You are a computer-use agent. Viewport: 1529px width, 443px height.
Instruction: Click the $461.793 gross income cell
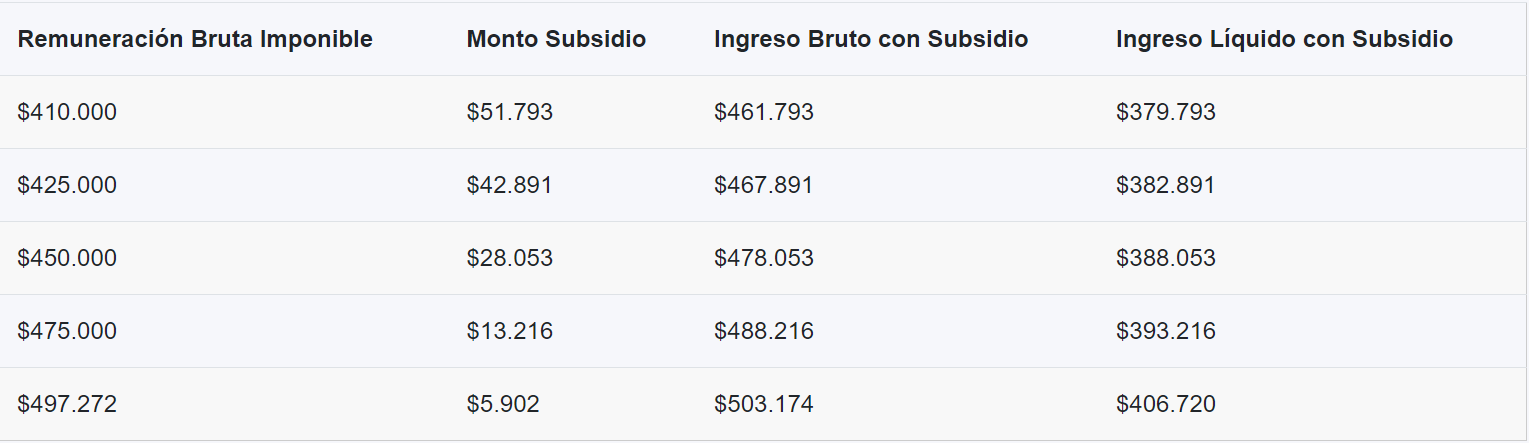coord(764,112)
